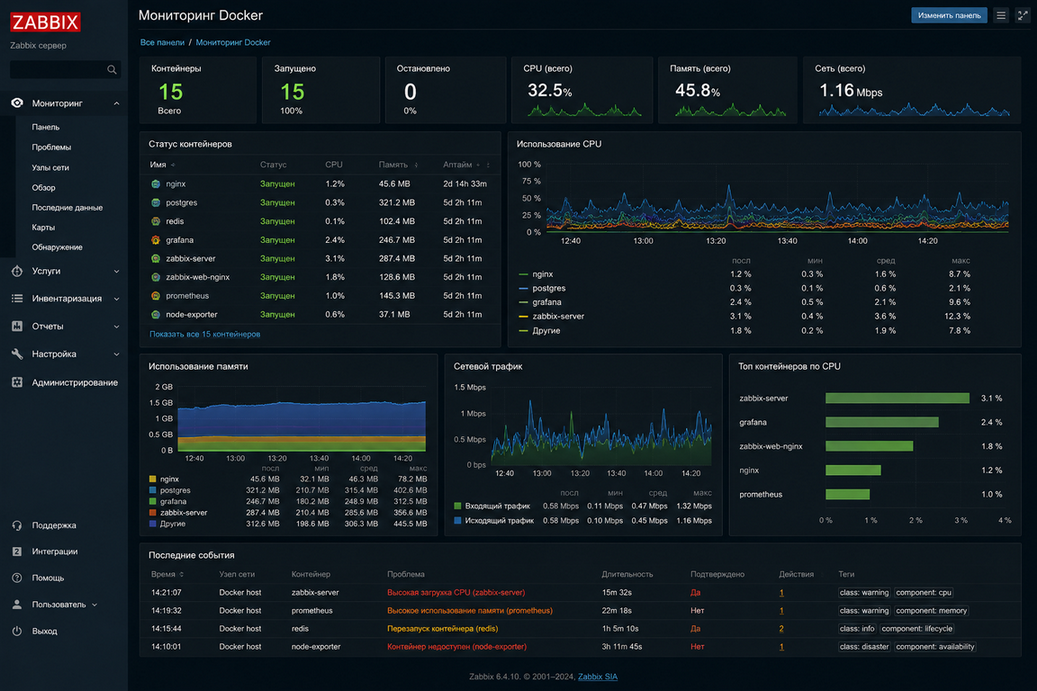This screenshot has width=1037, height=691.
Task: Open Обнаружение in the sidebar
Action: tap(57, 247)
